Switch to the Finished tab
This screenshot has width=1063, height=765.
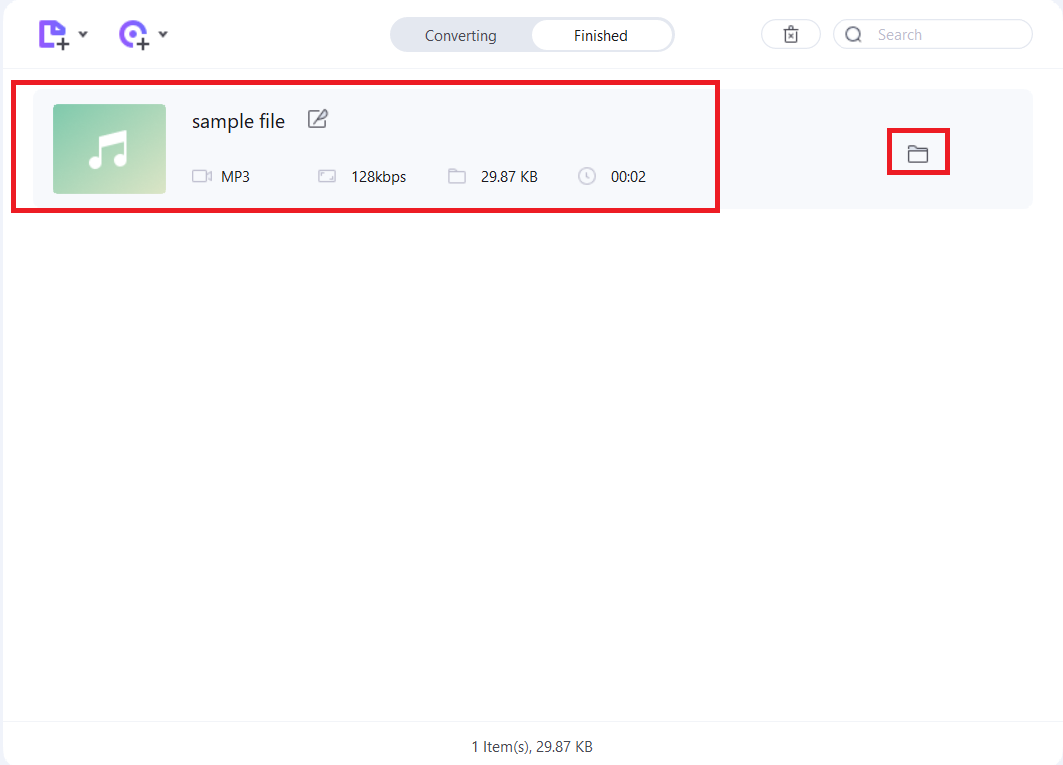tap(600, 34)
